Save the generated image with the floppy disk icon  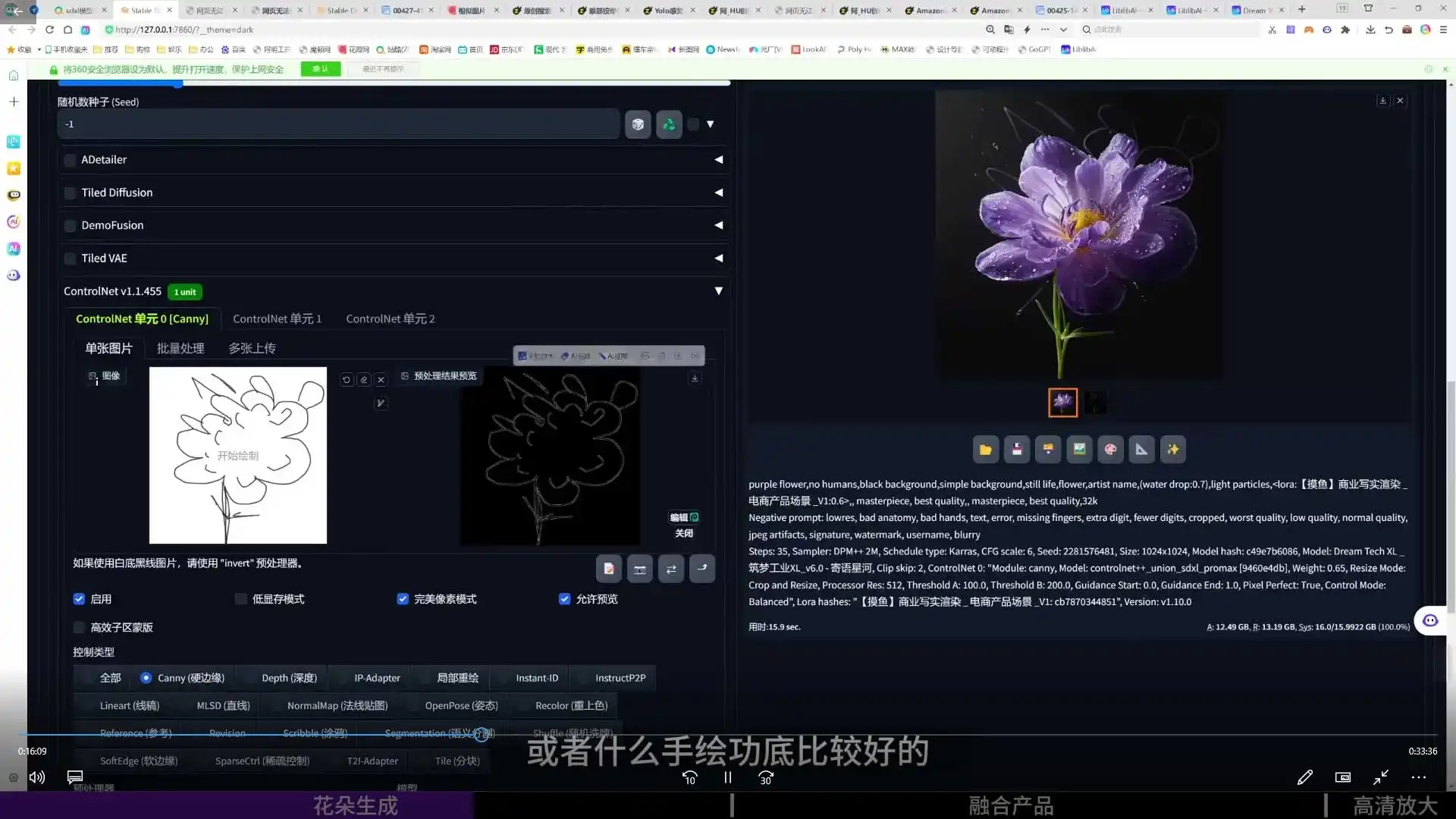(x=1016, y=449)
